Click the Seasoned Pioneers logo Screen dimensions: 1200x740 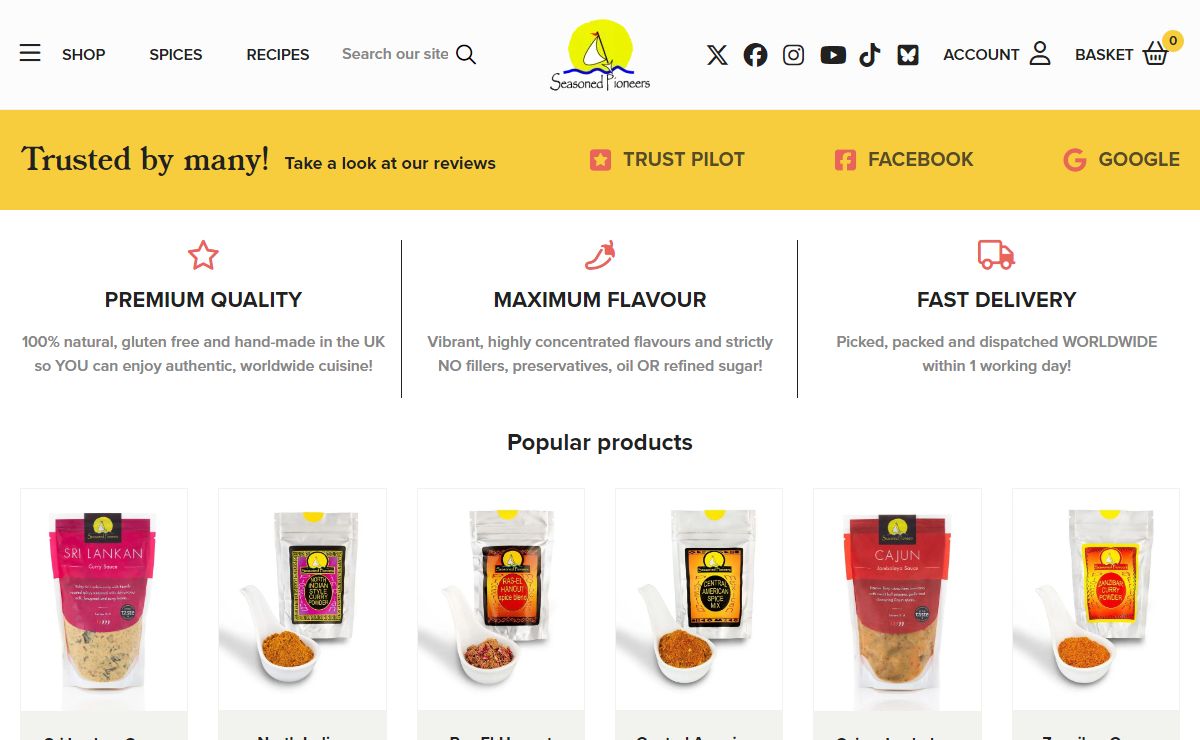pos(600,55)
